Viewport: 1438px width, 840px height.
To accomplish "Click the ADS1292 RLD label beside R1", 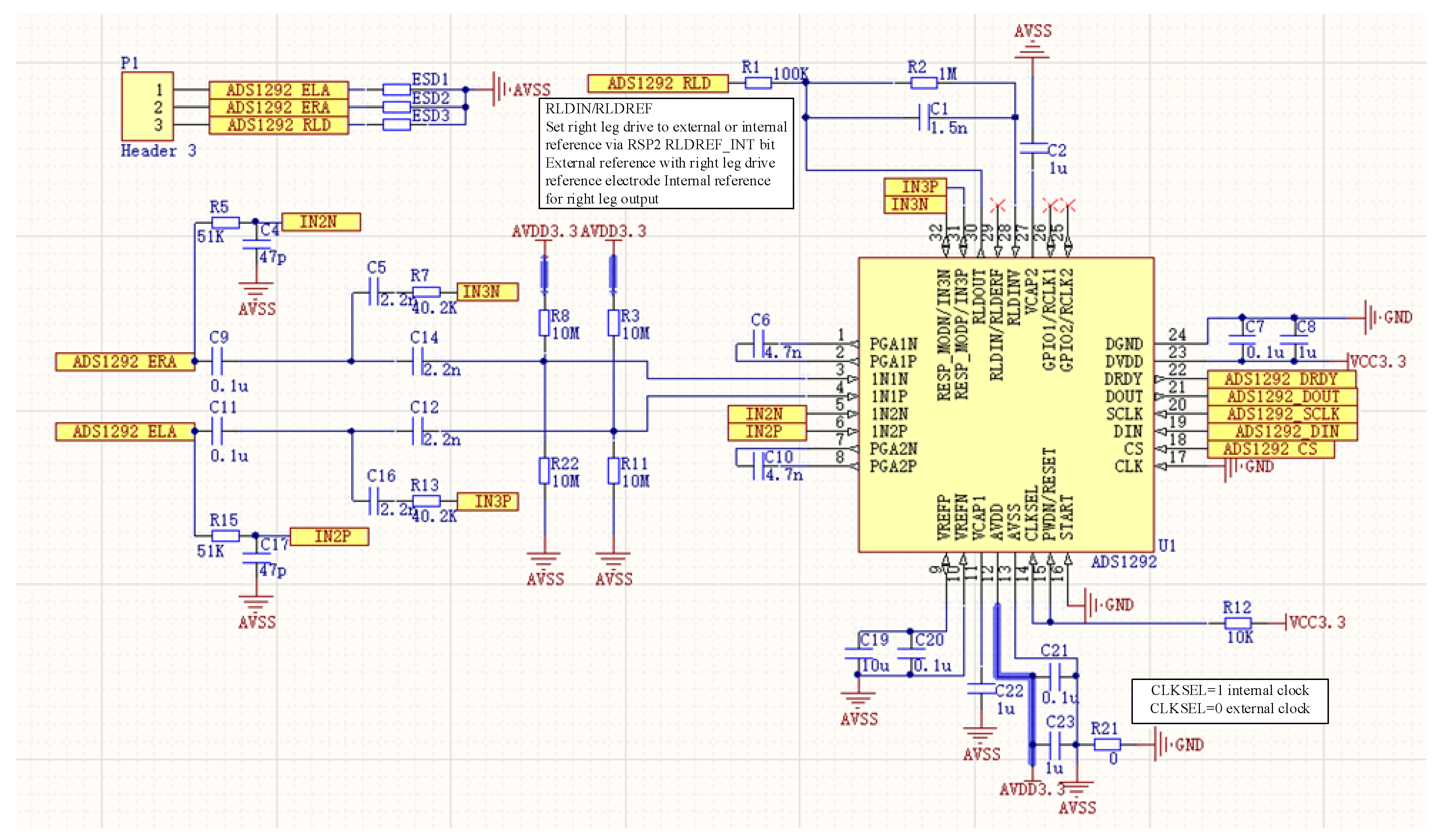I will click(x=658, y=83).
